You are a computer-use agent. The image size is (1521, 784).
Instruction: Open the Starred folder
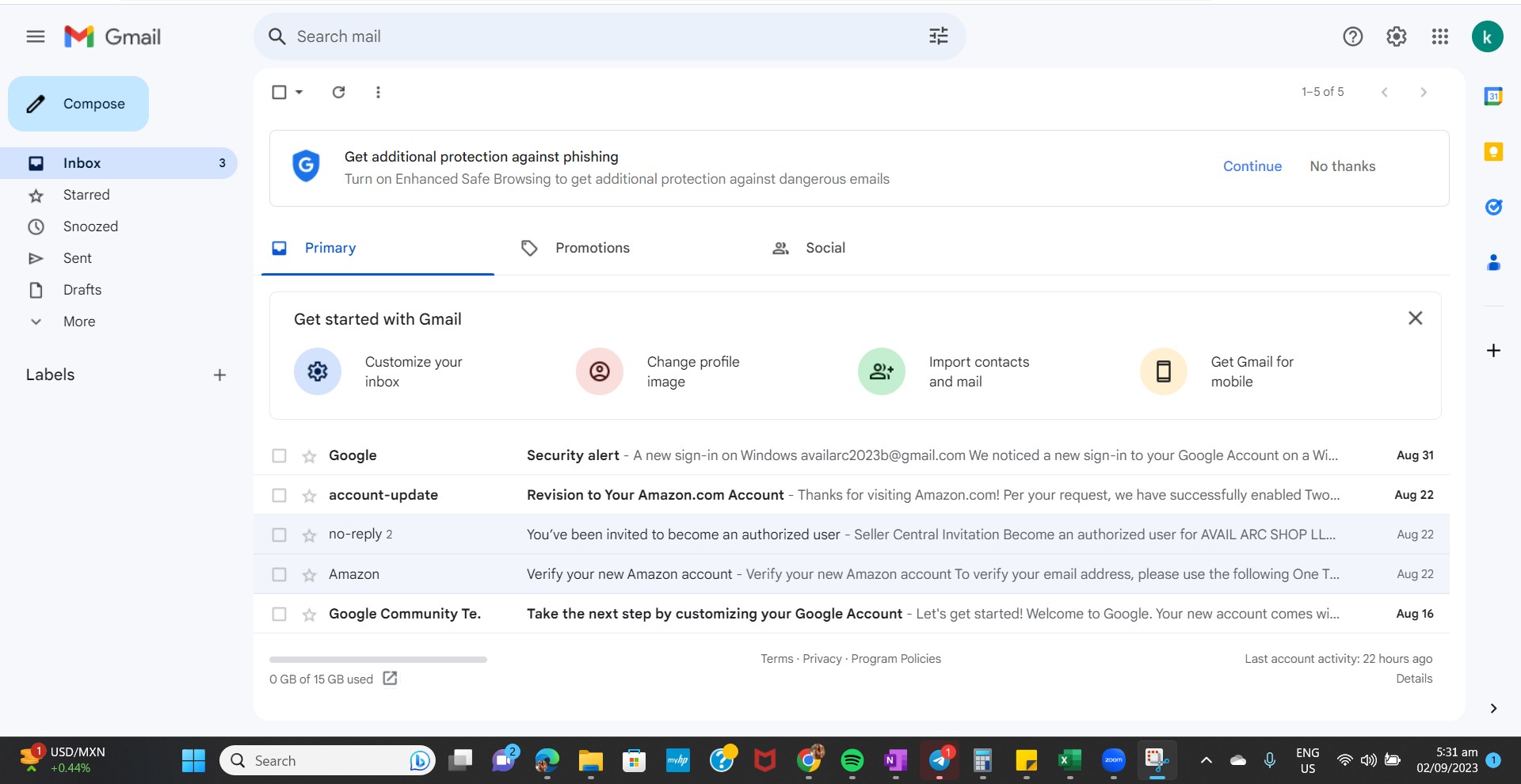[86, 195]
